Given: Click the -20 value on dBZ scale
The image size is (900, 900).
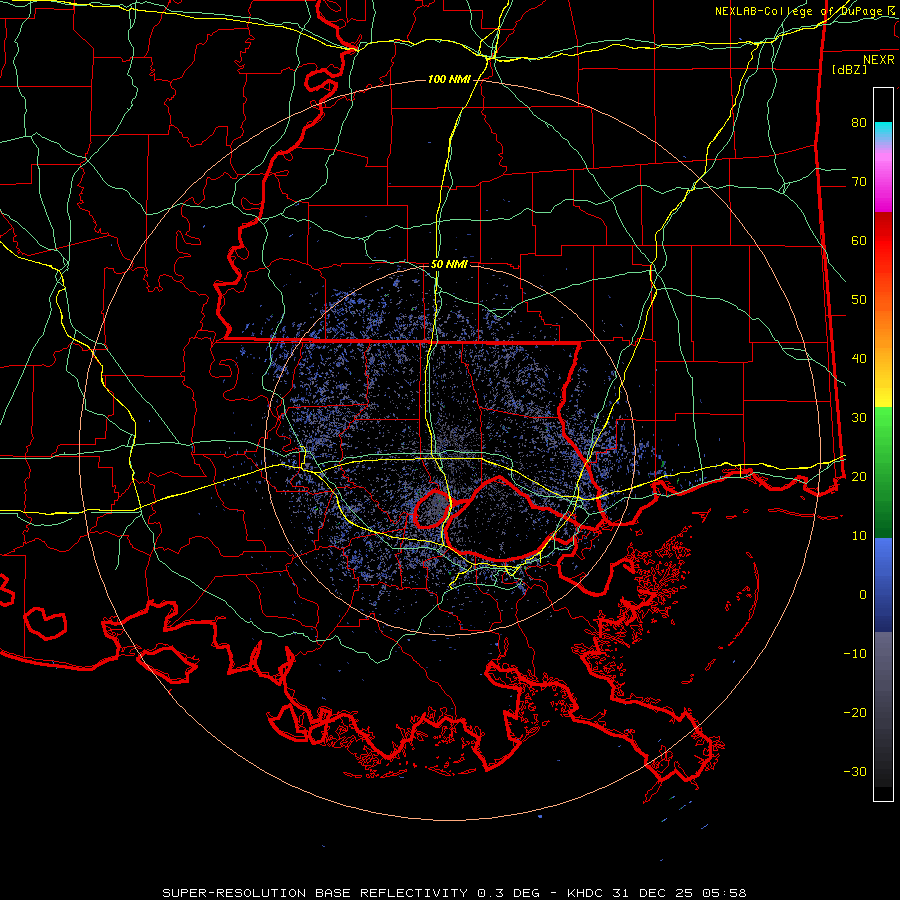Looking at the screenshot, I should pos(855,712).
